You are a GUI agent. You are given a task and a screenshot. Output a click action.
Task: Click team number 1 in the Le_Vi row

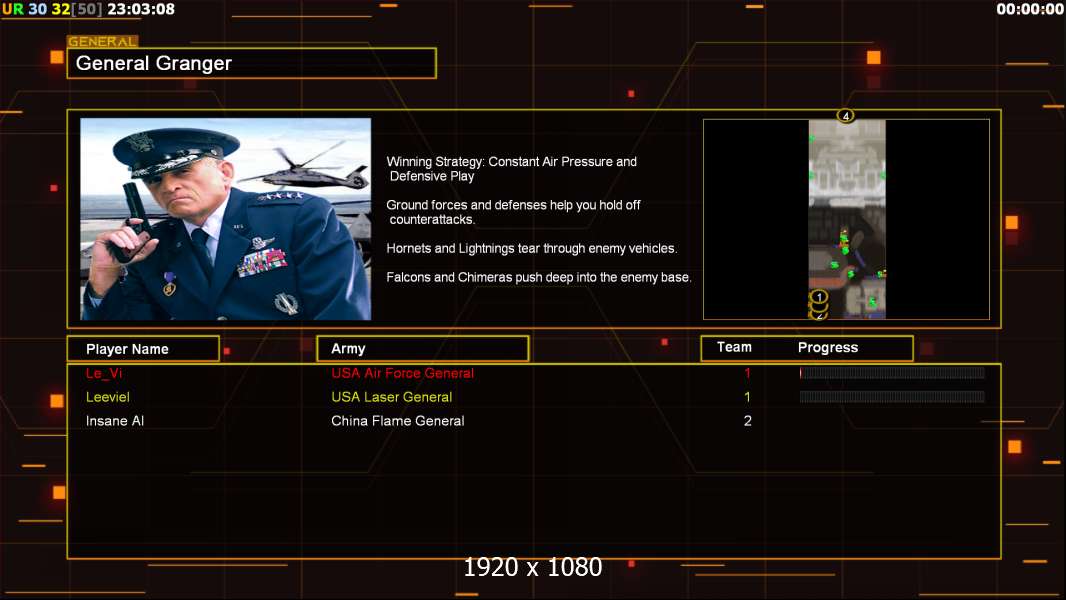click(x=747, y=373)
